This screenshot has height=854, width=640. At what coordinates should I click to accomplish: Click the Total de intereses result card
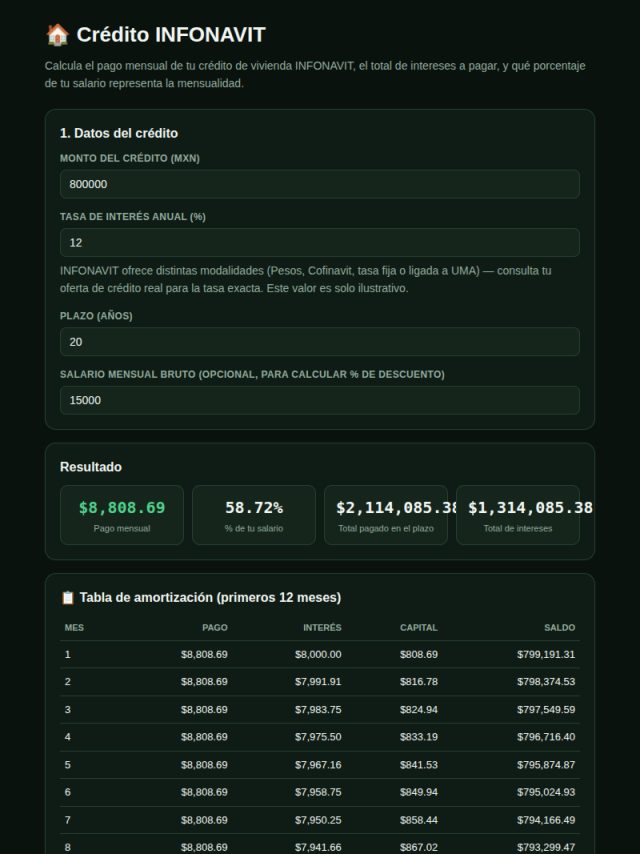tap(518, 515)
